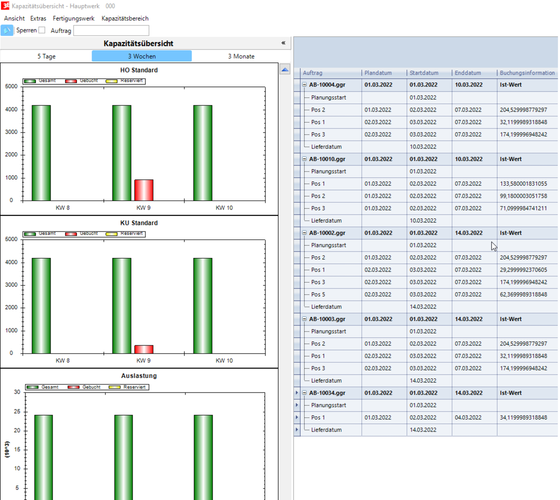Click the green Gesamt legend marker in KU Standard
The image size is (560, 500).
pyautogui.click(x=30, y=234)
